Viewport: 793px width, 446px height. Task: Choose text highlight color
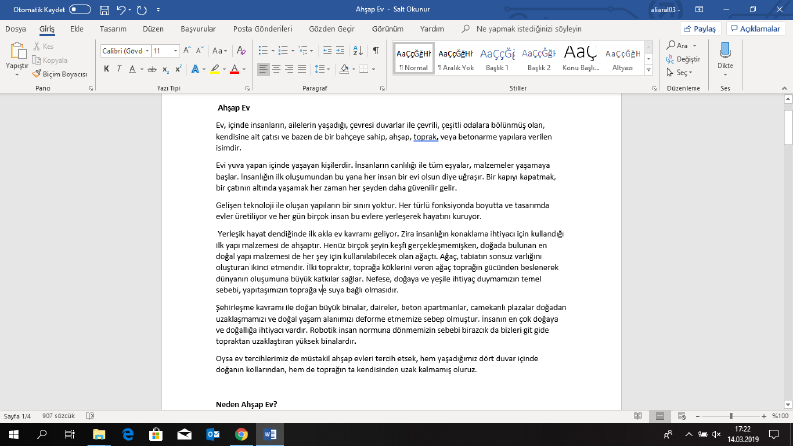[x=215, y=69]
